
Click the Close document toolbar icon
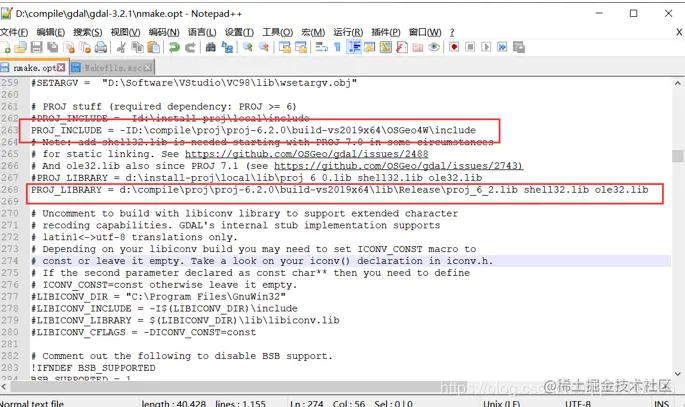click(x=69, y=47)
